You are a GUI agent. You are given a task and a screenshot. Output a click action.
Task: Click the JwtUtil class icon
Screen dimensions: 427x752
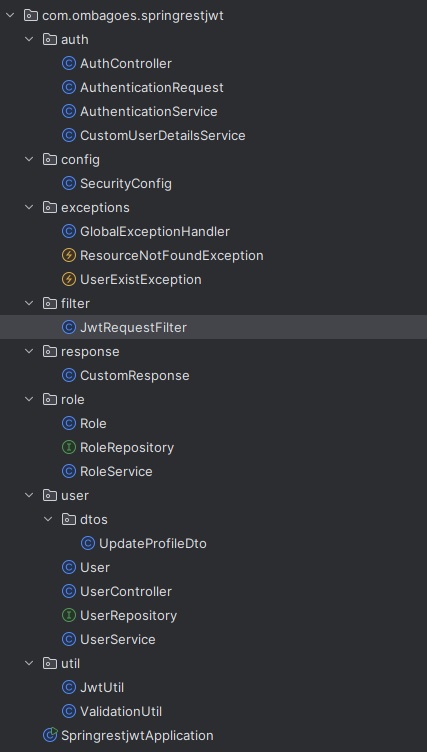(x=69, y=687)
